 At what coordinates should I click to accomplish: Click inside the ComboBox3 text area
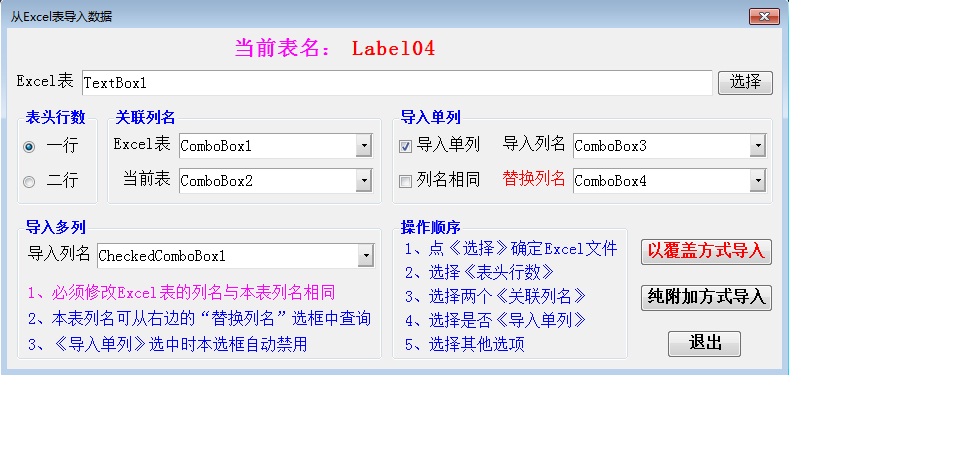click(660, 146)
